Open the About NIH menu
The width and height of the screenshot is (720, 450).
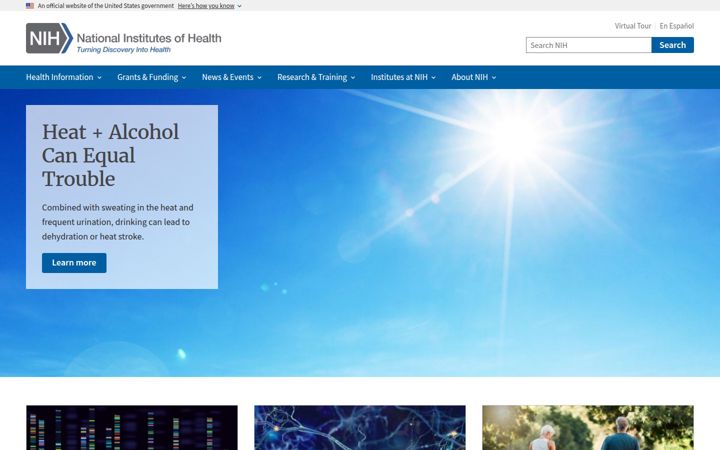[x=474, y=77]
